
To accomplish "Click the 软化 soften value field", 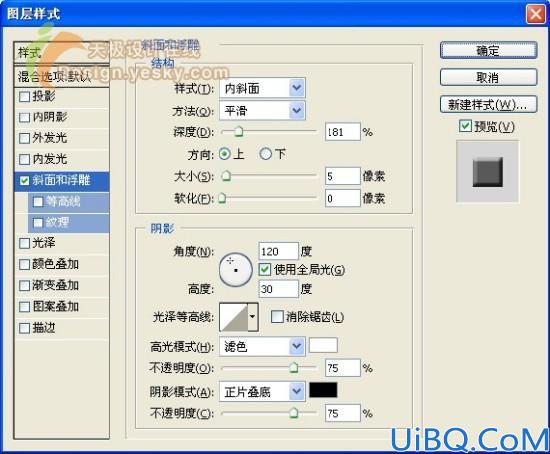I will point(343,199).
